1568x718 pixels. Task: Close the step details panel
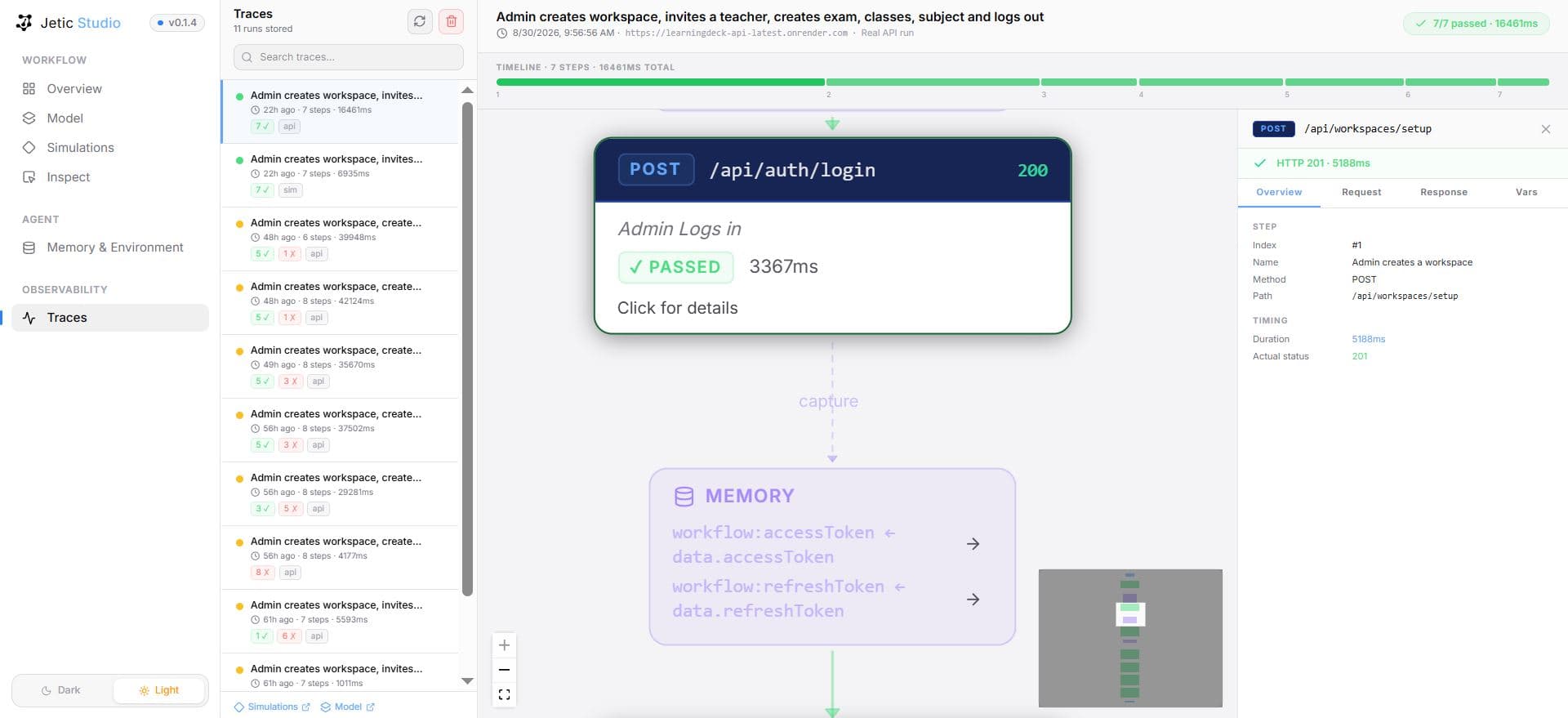coord(1545,129)
